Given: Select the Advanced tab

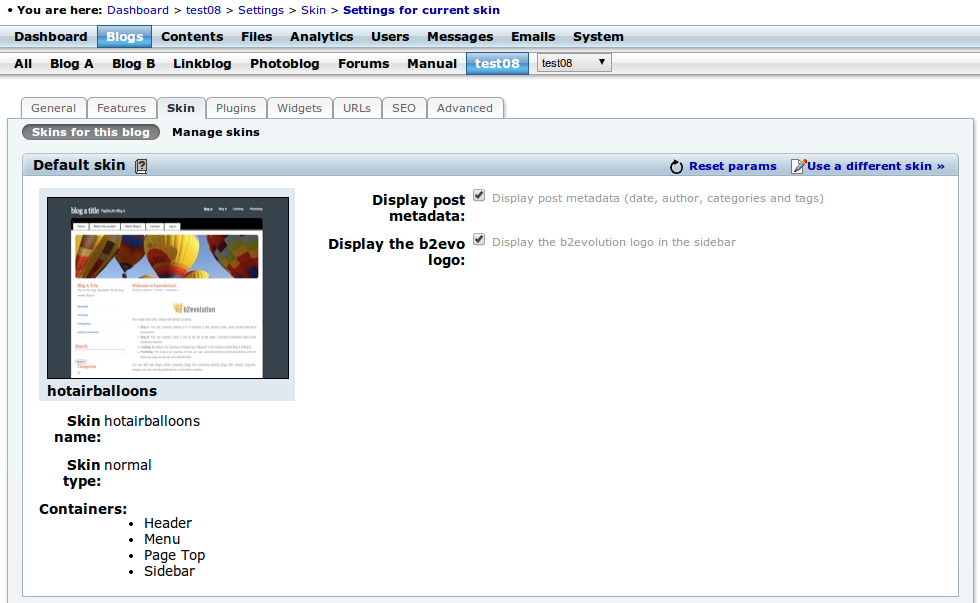Looking at the screenshot, I should 464,108.
